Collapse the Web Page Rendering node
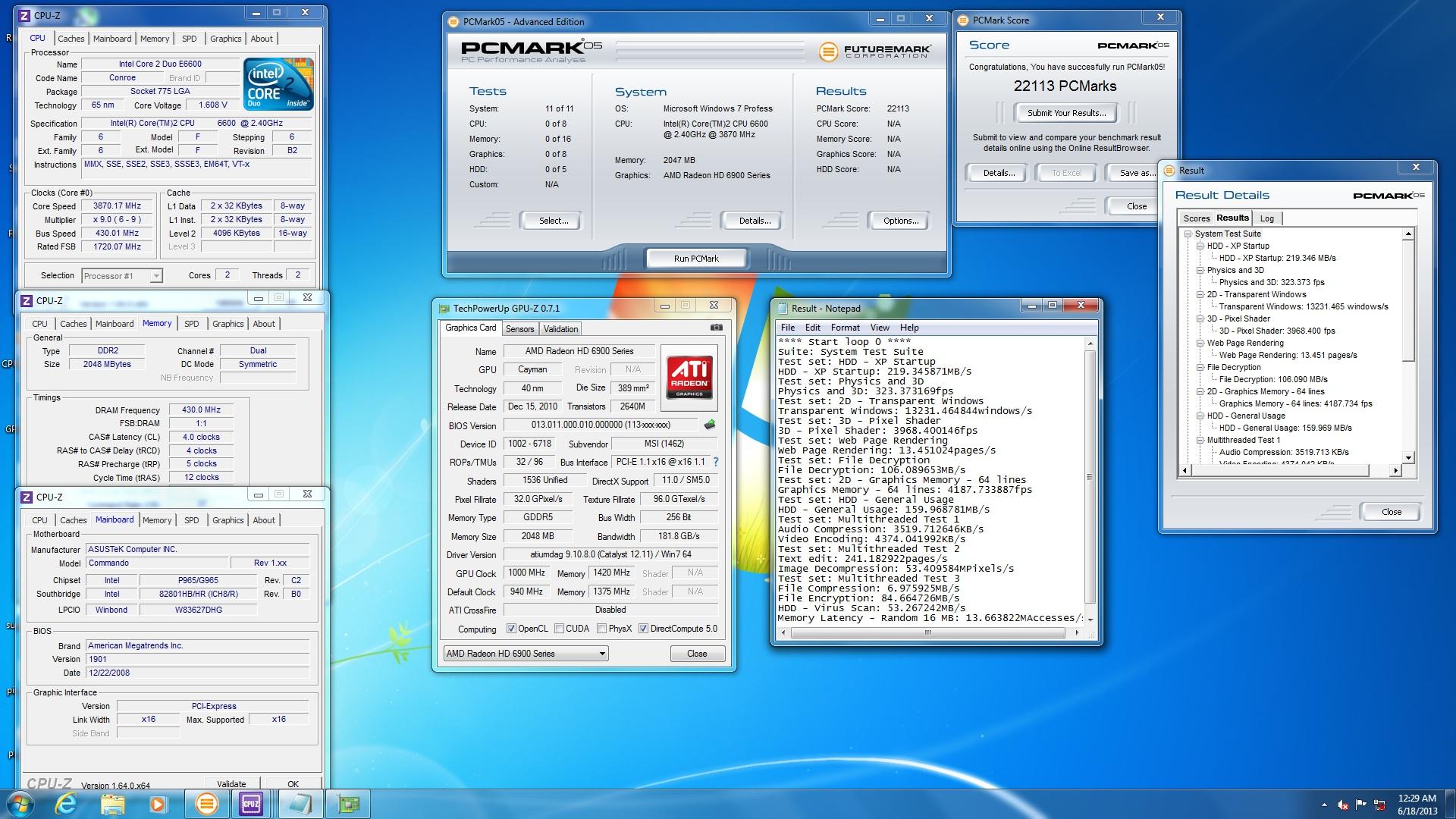This screenshot has height=819, width=1456. [1200, 344]
